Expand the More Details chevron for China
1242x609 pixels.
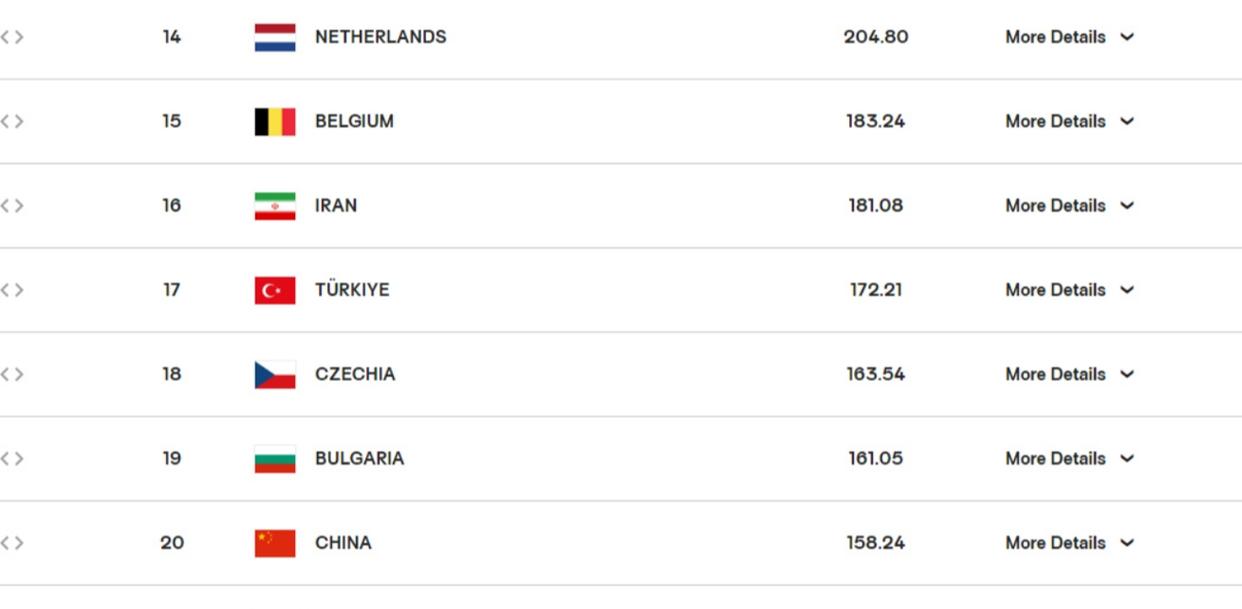(1127, 543)
